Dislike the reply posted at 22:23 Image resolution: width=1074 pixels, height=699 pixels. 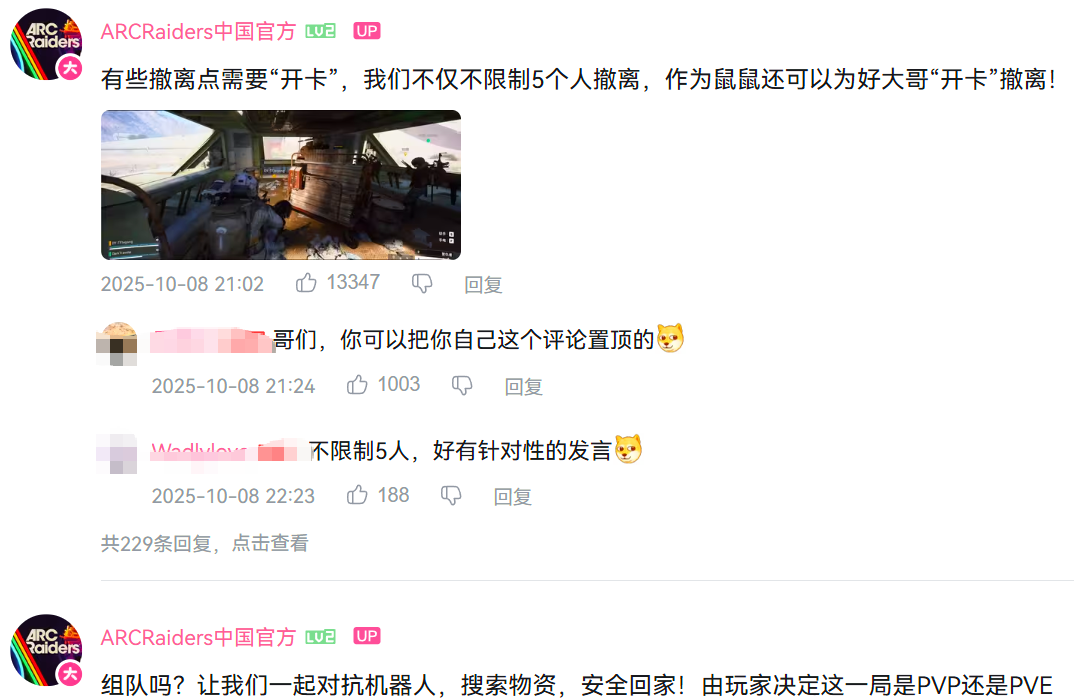[x=451, y=494]
